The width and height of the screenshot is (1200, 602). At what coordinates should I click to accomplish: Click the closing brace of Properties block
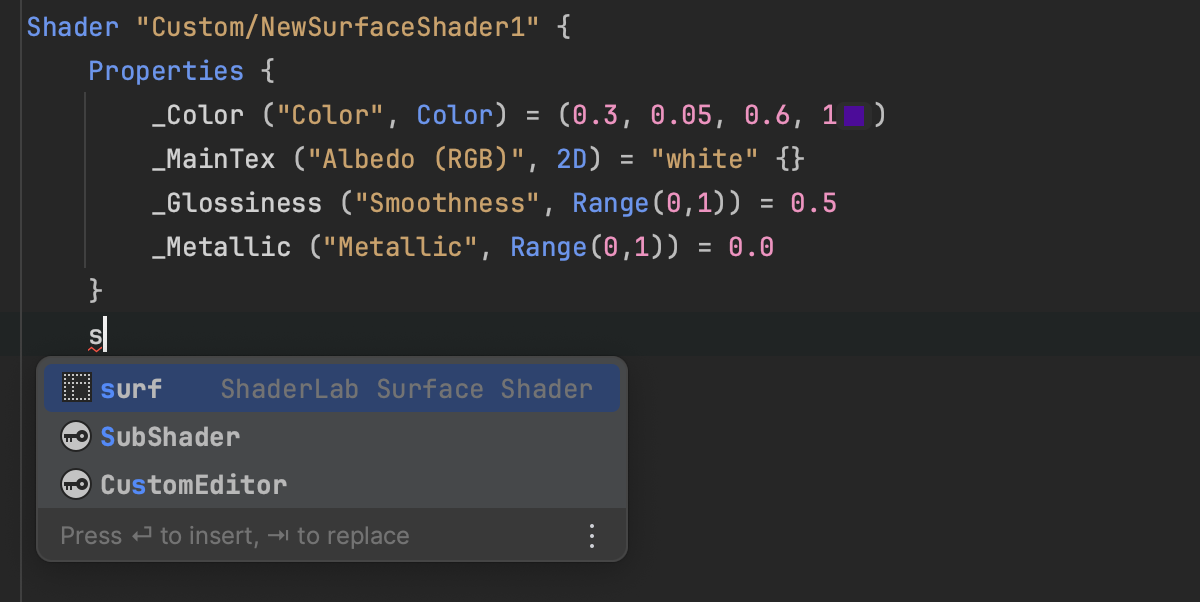(x=96, y=290)
